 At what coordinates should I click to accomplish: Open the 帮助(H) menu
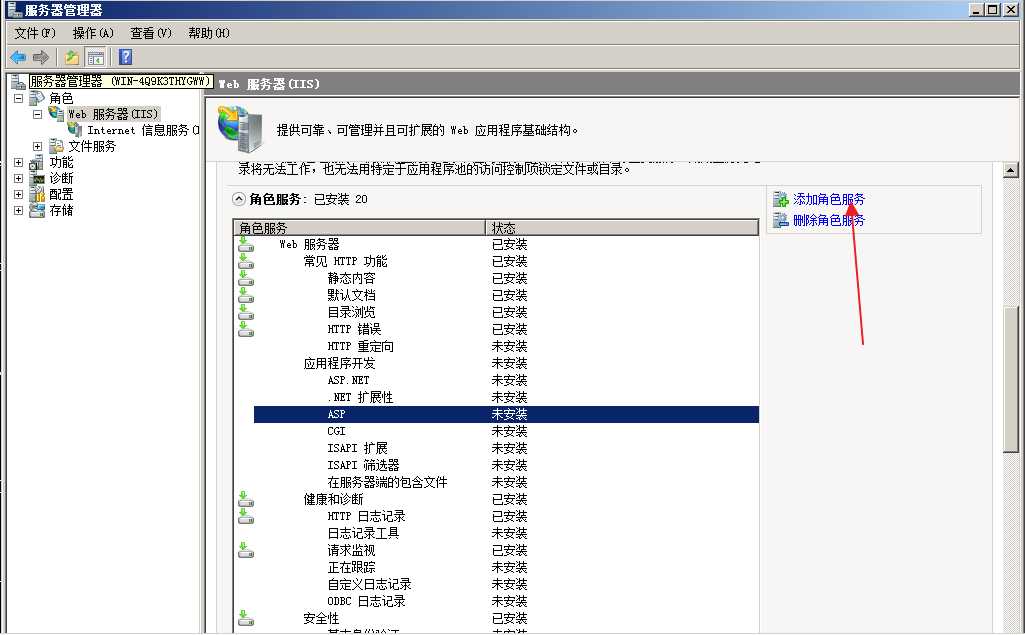click(x=209, y=33)
